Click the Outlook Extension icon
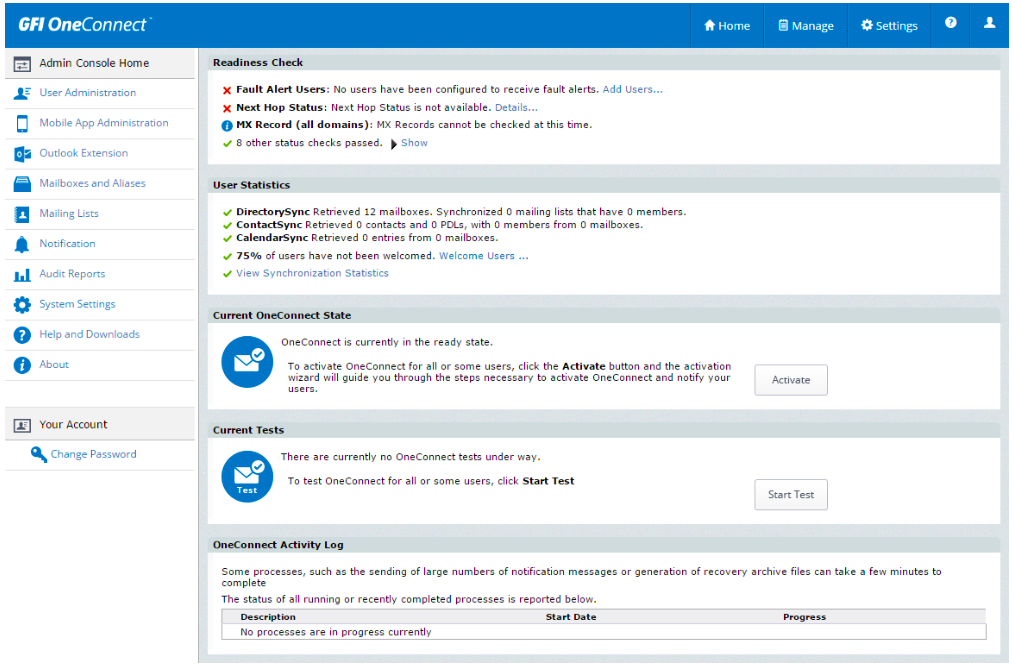This screenshot has height=668, width=1013. pos(22,154)
